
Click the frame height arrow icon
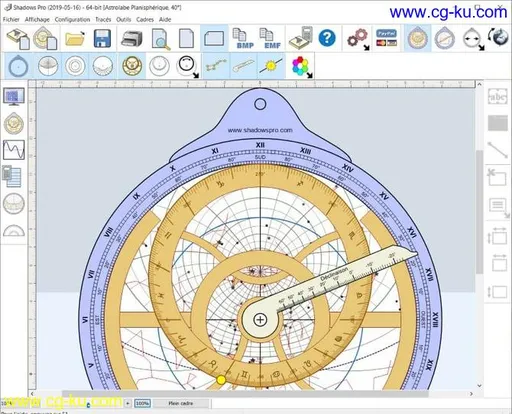497,292
